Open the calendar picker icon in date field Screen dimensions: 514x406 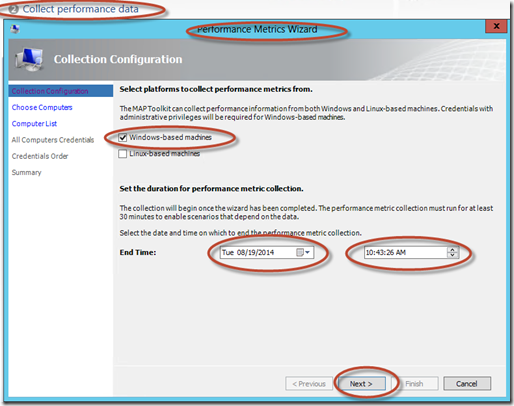[299, 252]
